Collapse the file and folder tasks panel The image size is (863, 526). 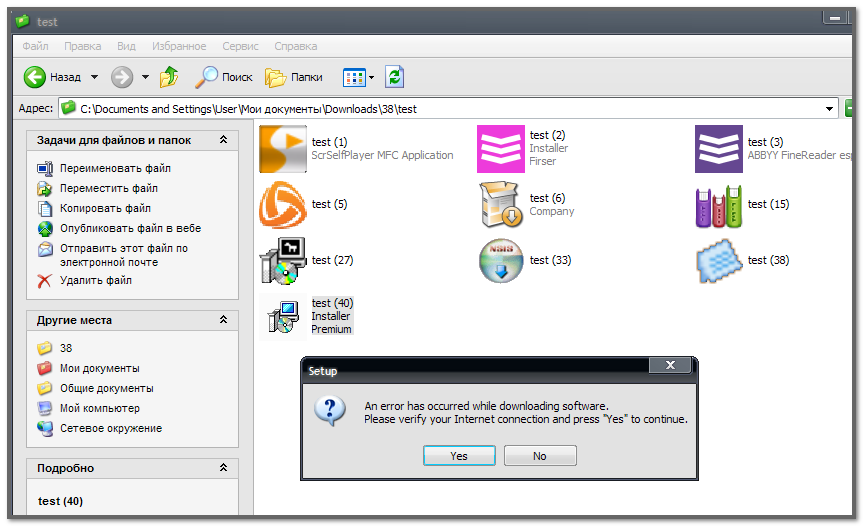223,141
